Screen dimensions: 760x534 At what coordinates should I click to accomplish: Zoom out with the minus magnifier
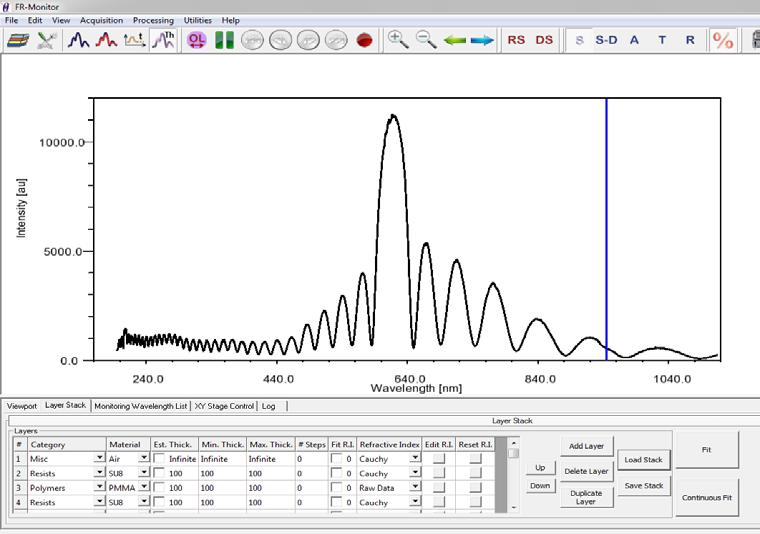426,40
